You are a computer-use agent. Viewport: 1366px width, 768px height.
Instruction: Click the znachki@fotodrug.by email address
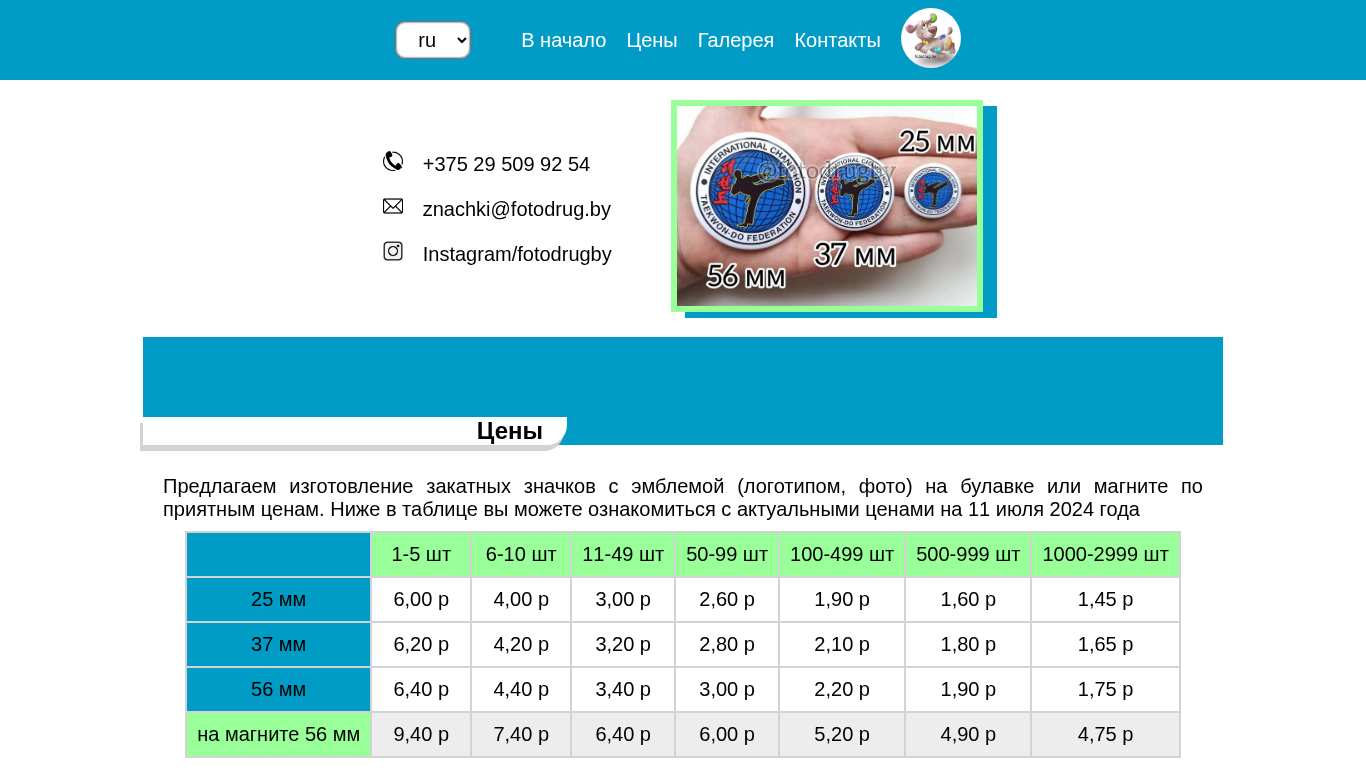coord(517,209)
